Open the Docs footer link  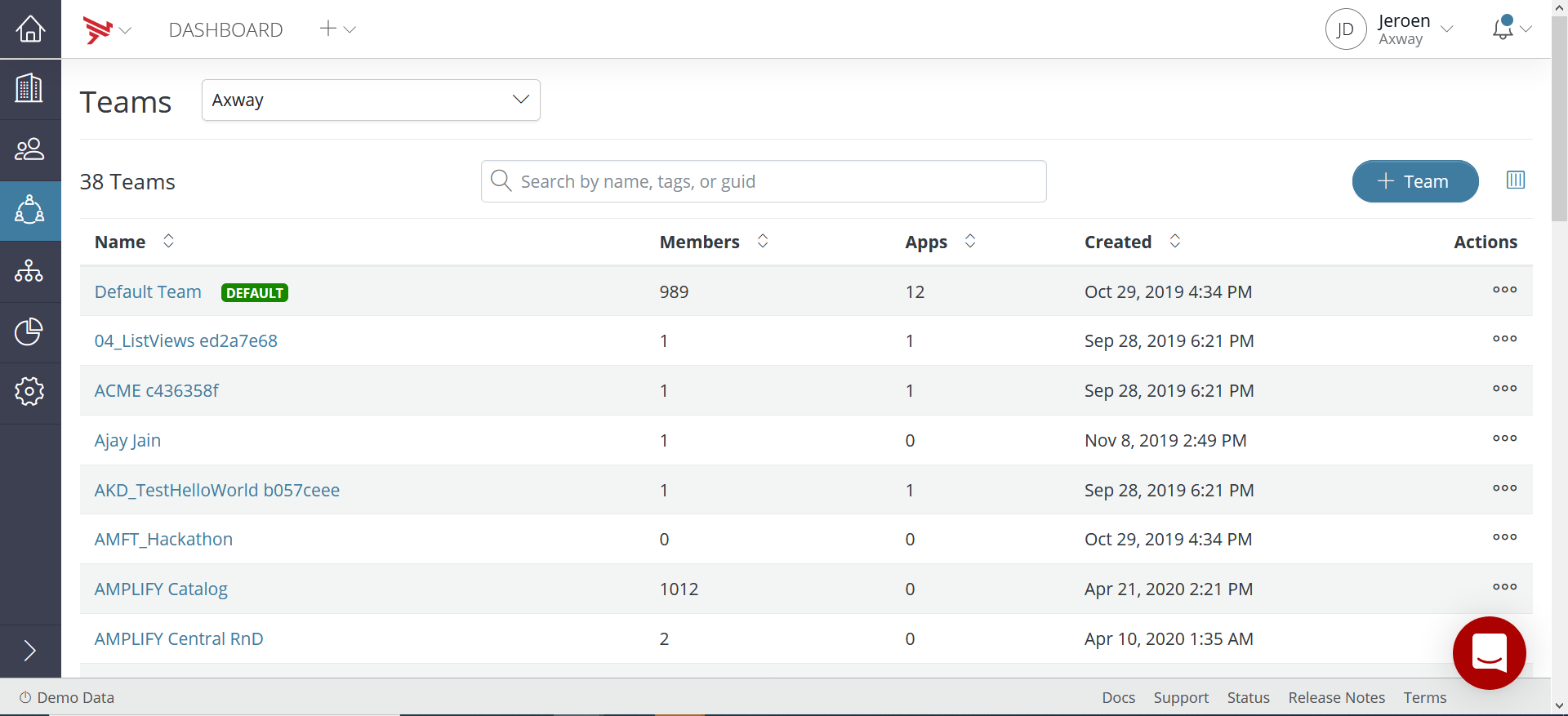coord(1118,698)
